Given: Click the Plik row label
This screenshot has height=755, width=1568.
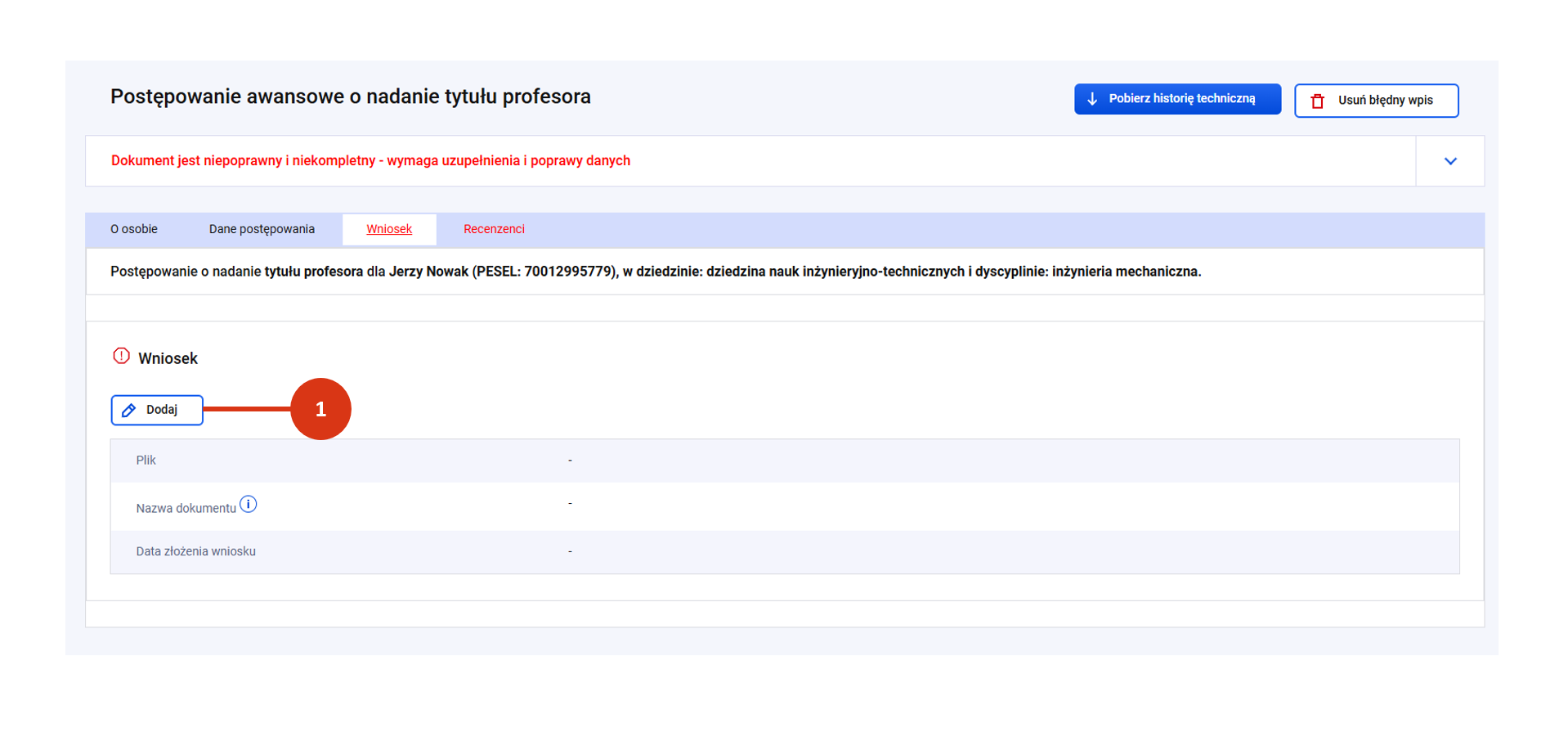Looking at the screenshot, I should click(x=146, y=461).
